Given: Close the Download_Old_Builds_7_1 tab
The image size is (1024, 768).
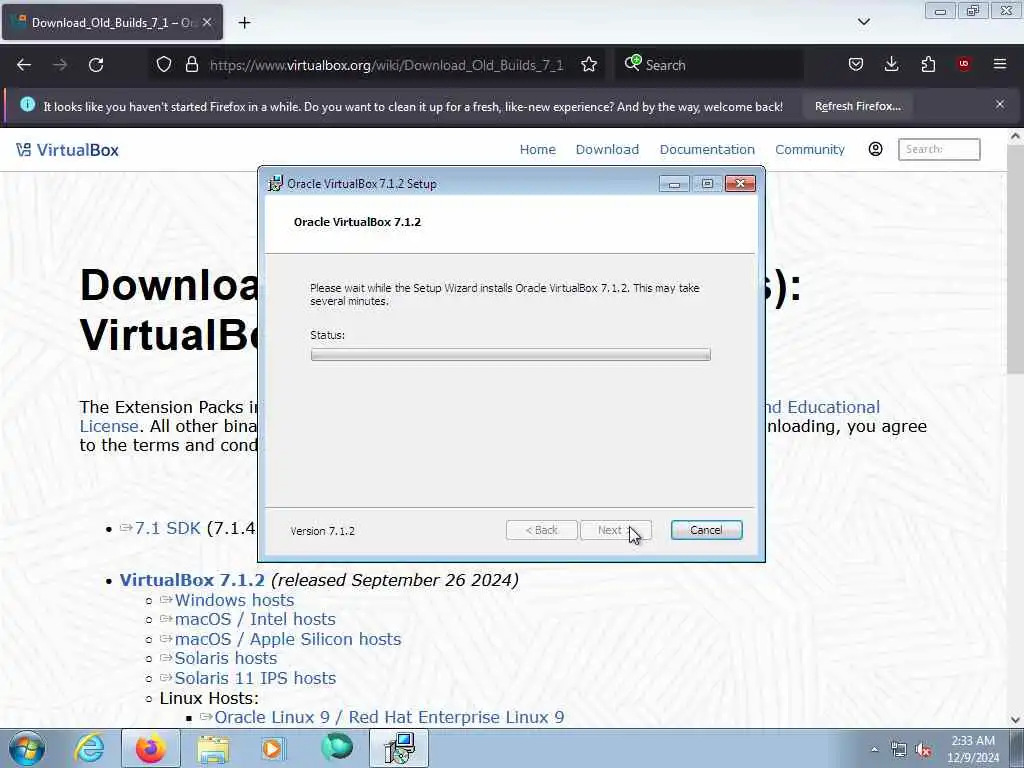Looking at the screenshot, I should [207, 22].
